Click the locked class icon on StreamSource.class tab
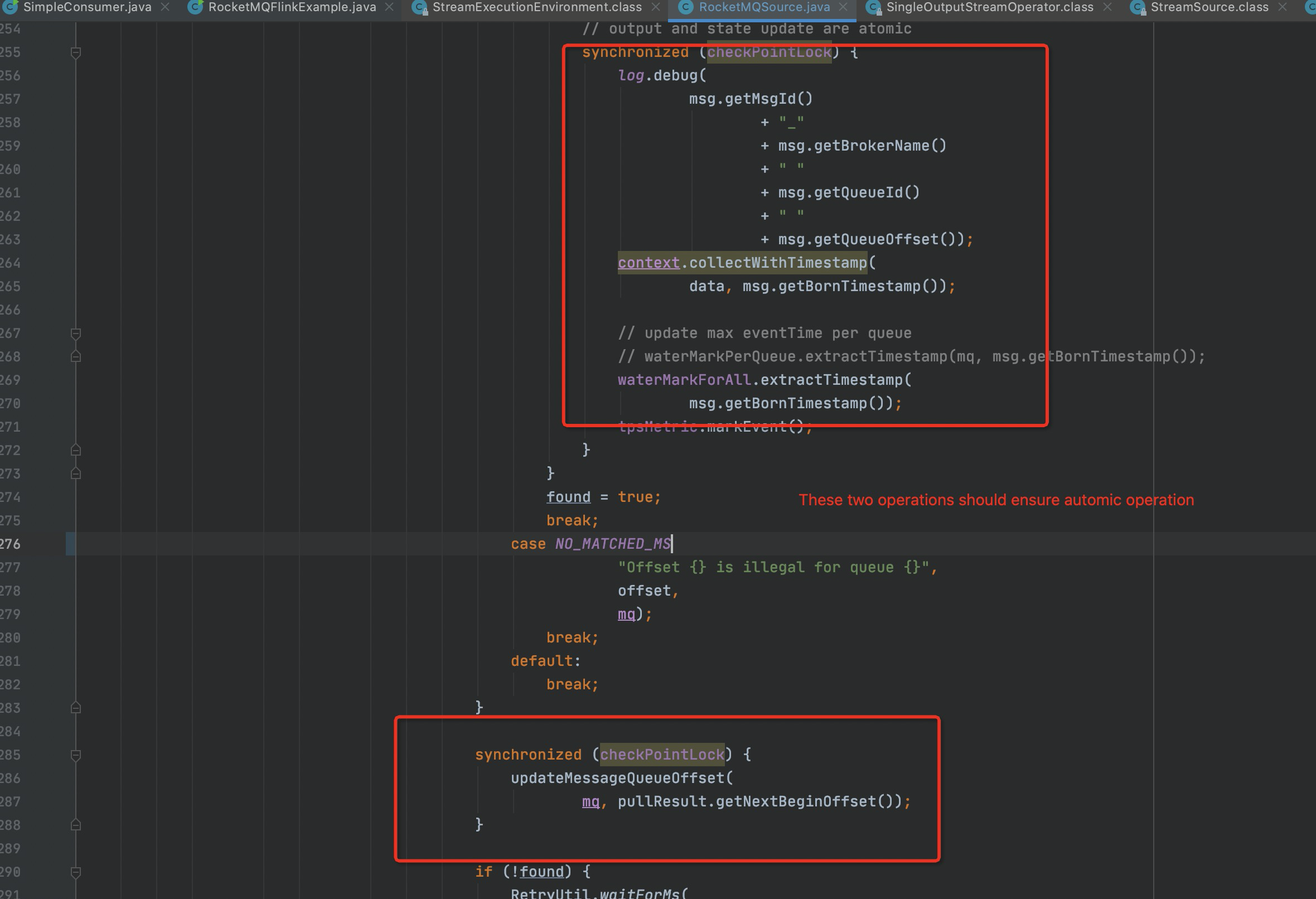This screenshot has height=899, width=1316. 1138,7
